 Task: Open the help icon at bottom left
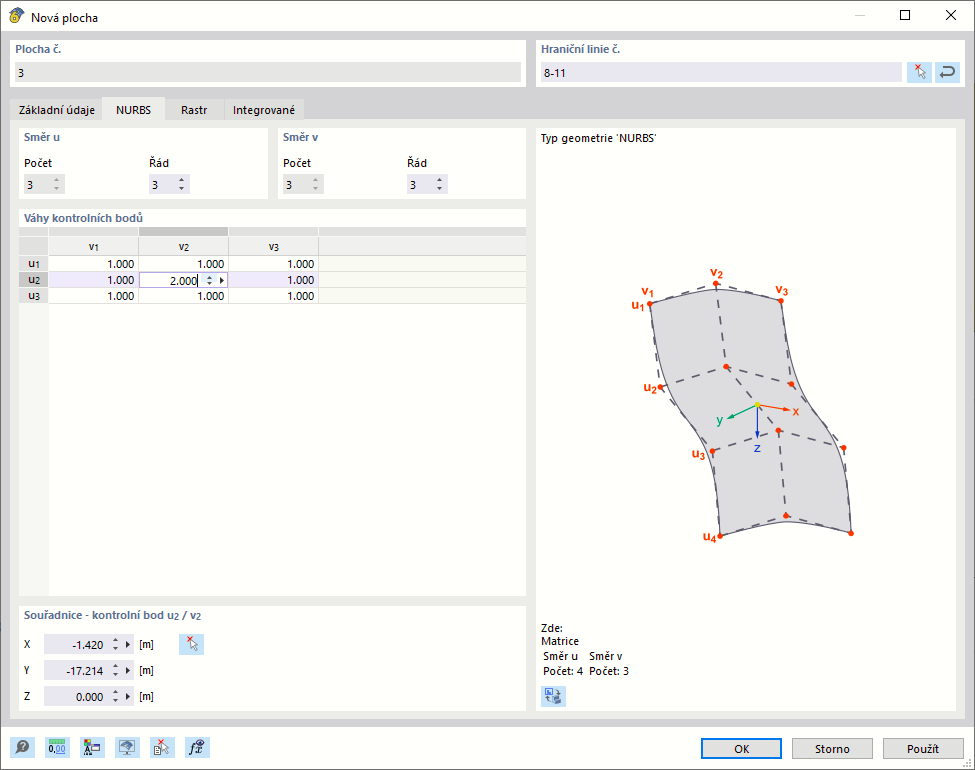(22, 747)
